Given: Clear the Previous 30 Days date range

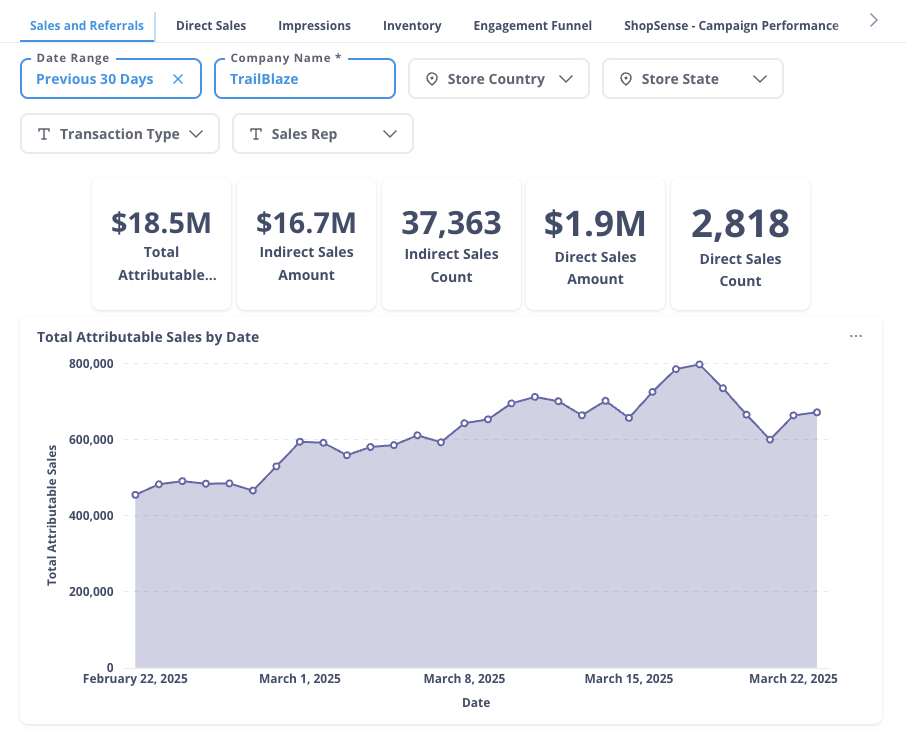Looking at the screenshot, I should click(178, 79).
